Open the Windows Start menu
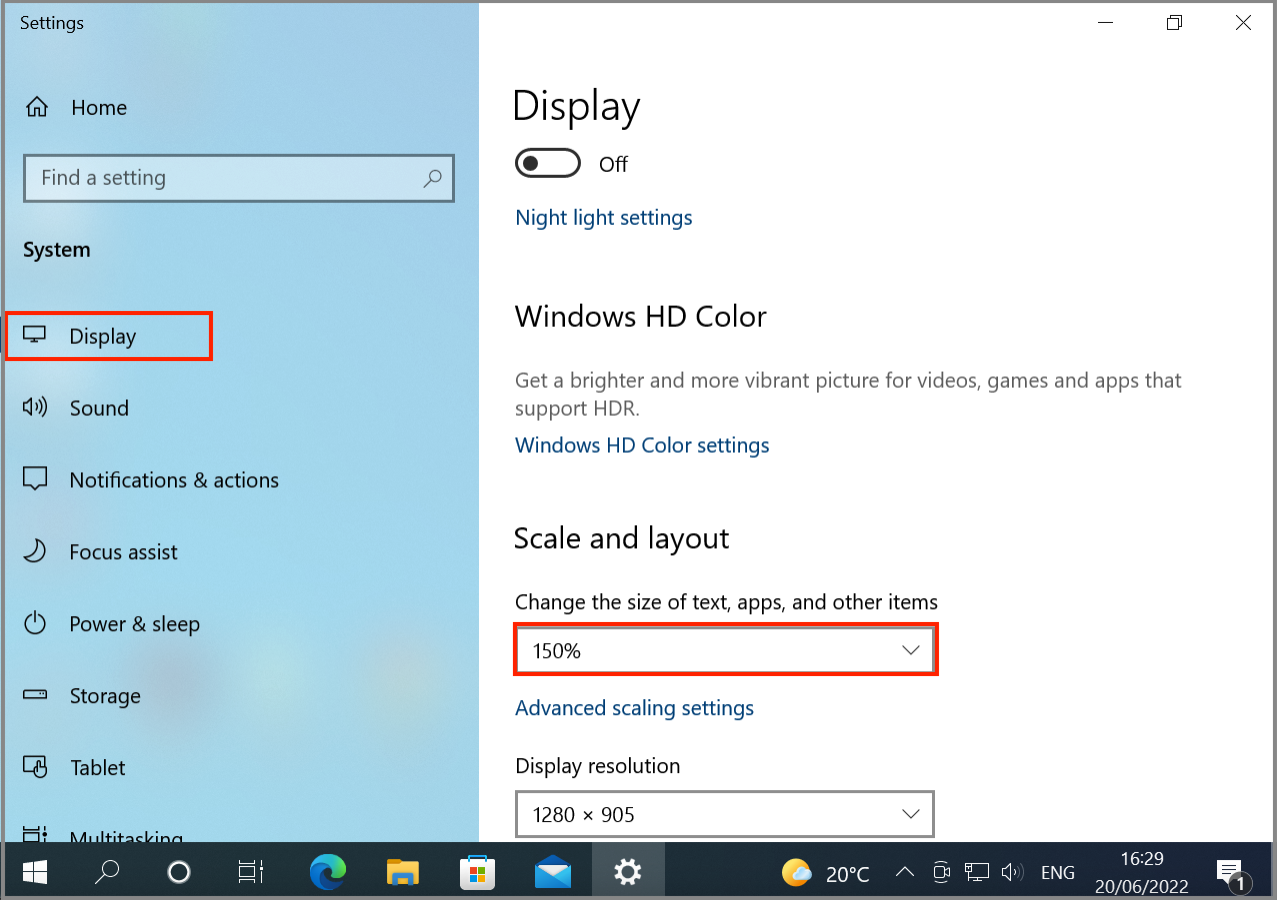The width and height of the screenshot is (1277, 900). (x=35, y=873)
